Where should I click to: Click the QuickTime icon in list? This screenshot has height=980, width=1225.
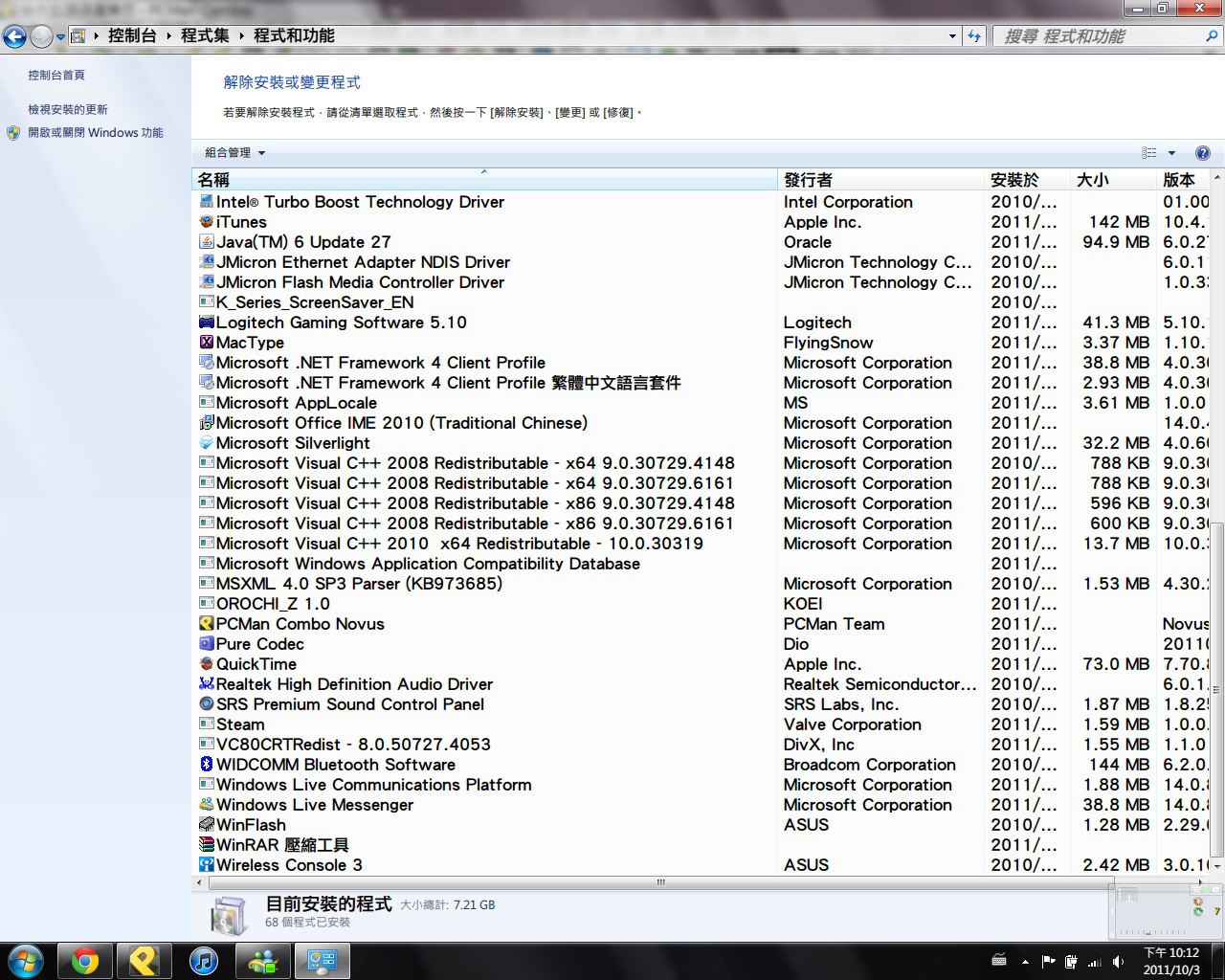(206, 664)
